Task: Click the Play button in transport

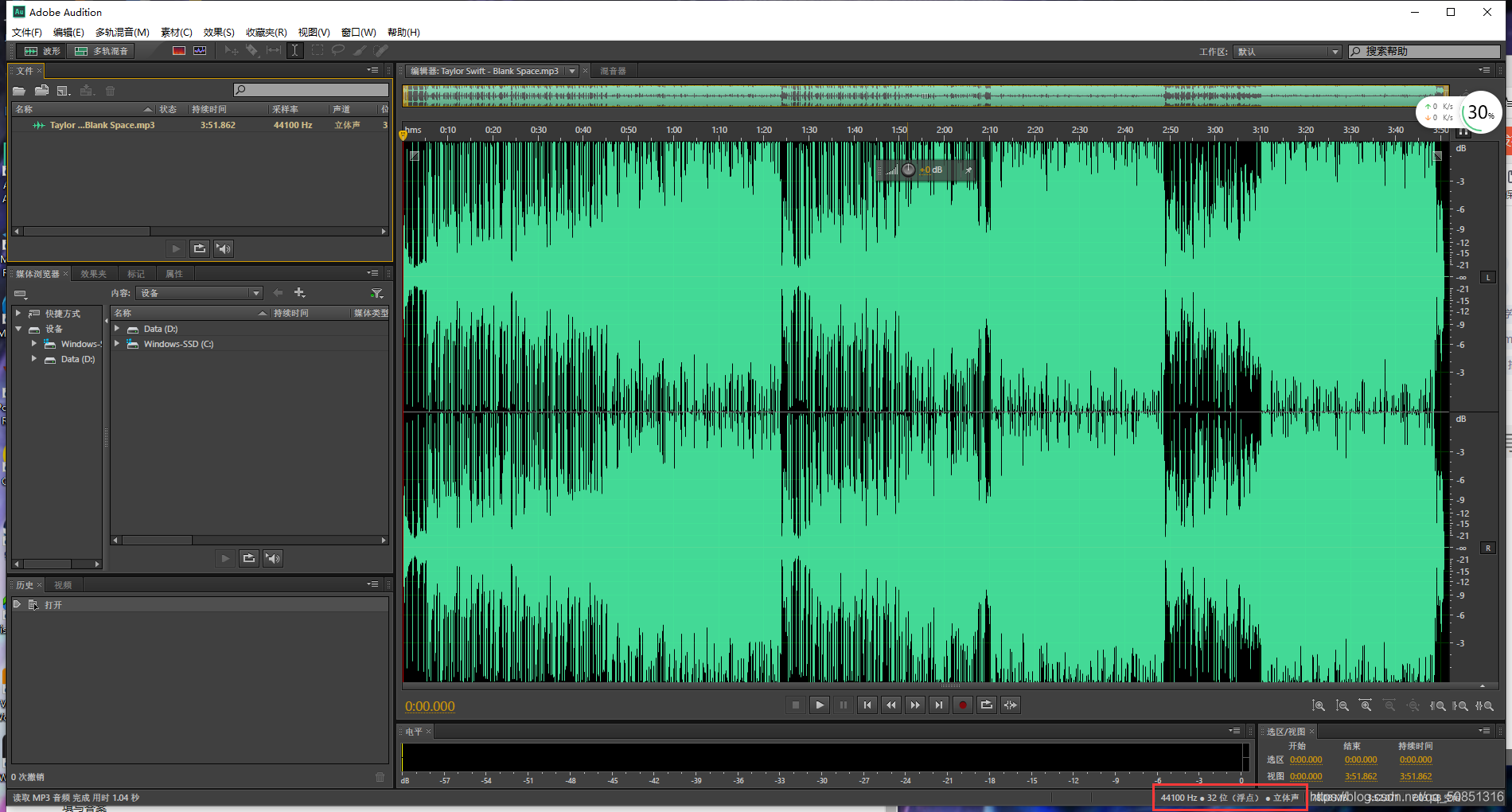Action: [x=820, y=705]
